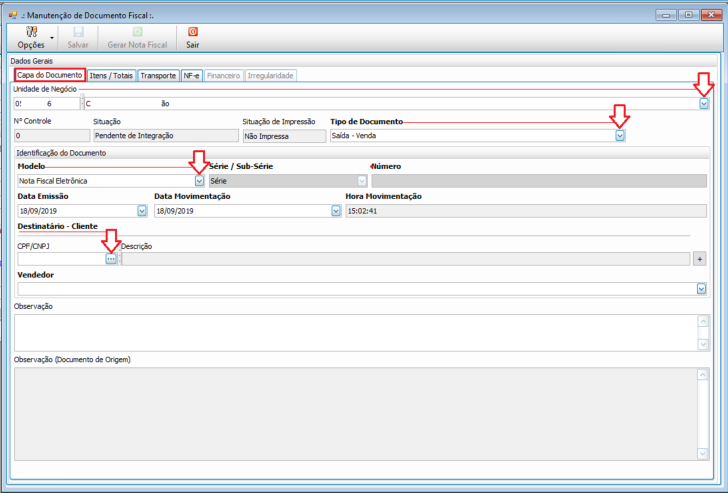Click the plus button beside Descrição
The image size is (728, 493).
(x=700, y=259)
